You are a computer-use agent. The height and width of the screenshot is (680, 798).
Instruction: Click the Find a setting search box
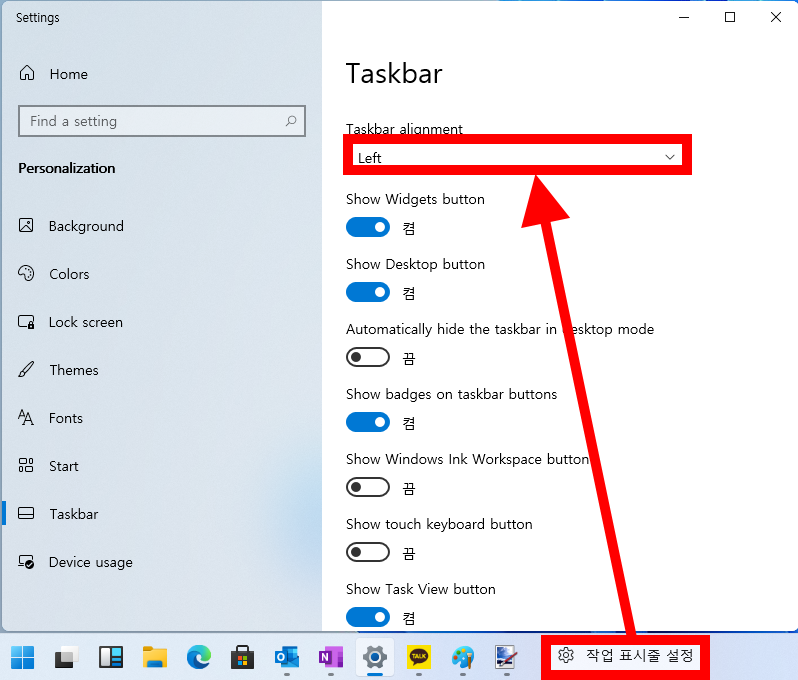pos(162,121)
